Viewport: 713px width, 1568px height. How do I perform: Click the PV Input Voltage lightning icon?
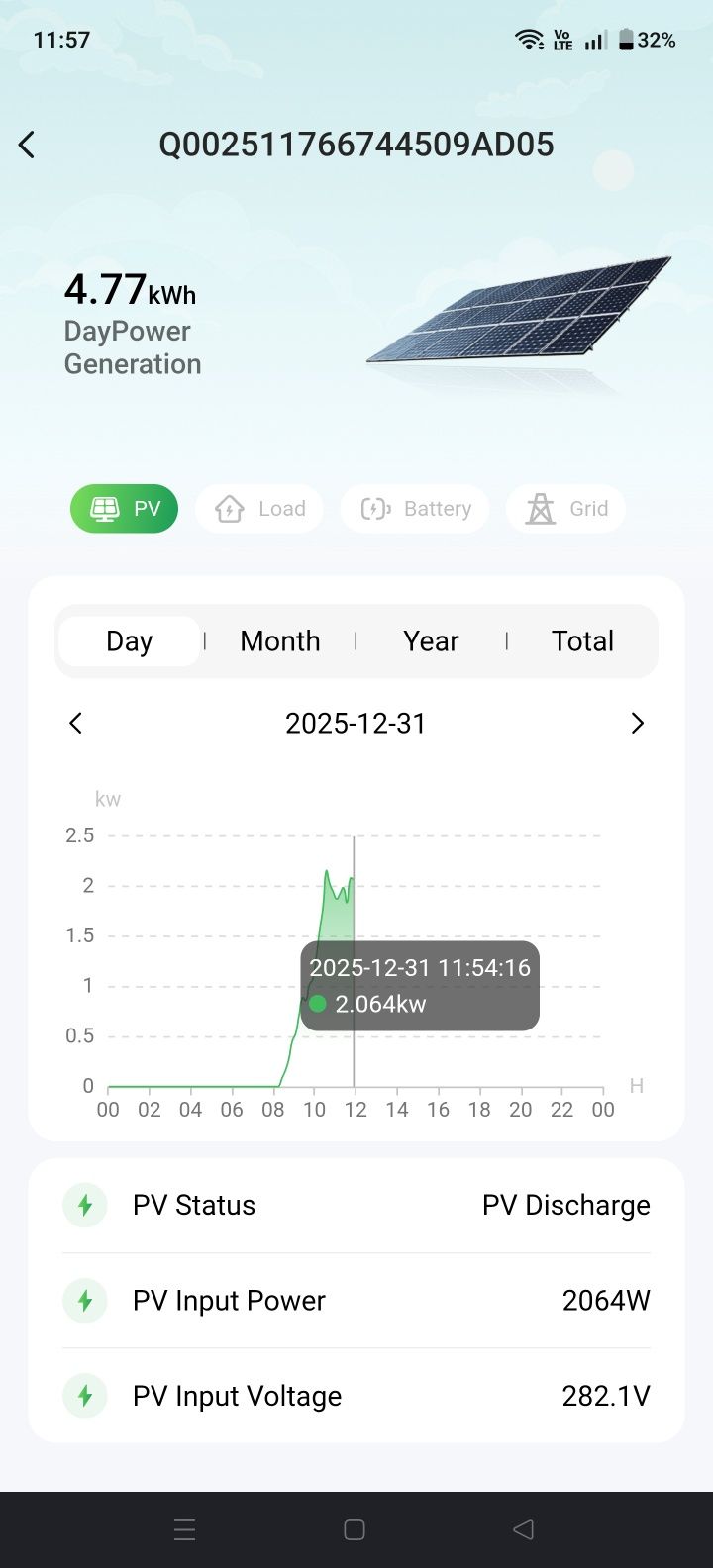[x=85, y=1396]
